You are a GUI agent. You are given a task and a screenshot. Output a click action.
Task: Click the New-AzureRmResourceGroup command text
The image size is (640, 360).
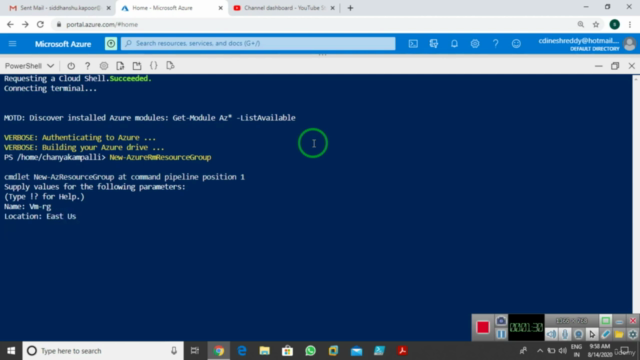(160, 157)
